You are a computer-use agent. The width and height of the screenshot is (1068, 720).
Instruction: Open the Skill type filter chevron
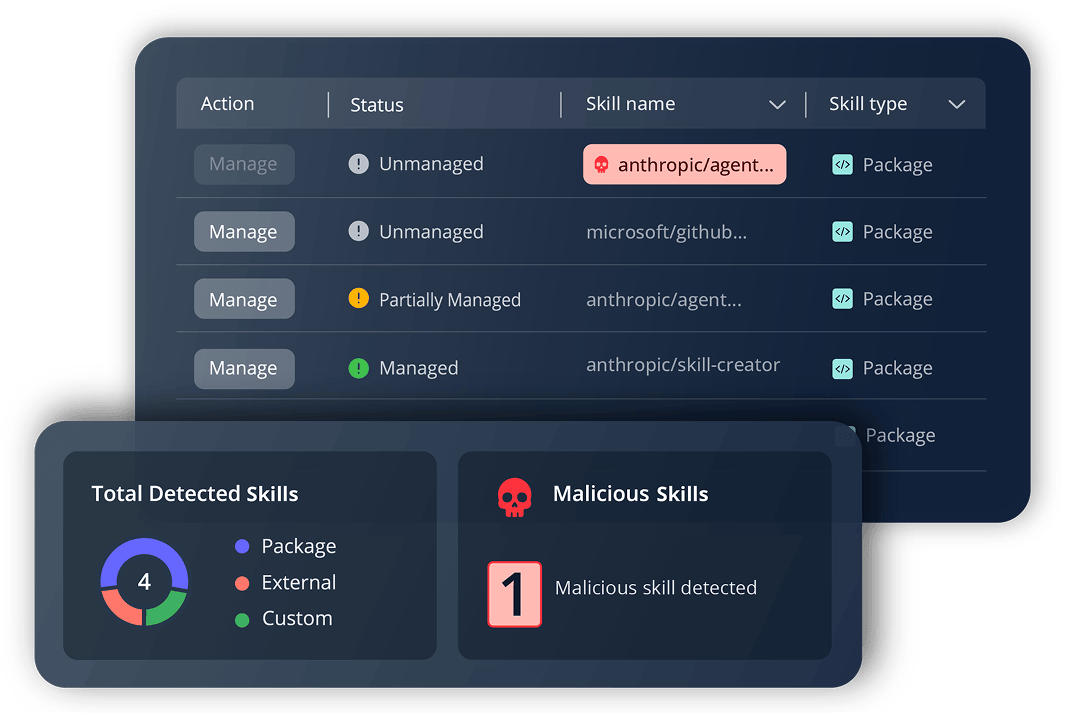pos(957,104)
